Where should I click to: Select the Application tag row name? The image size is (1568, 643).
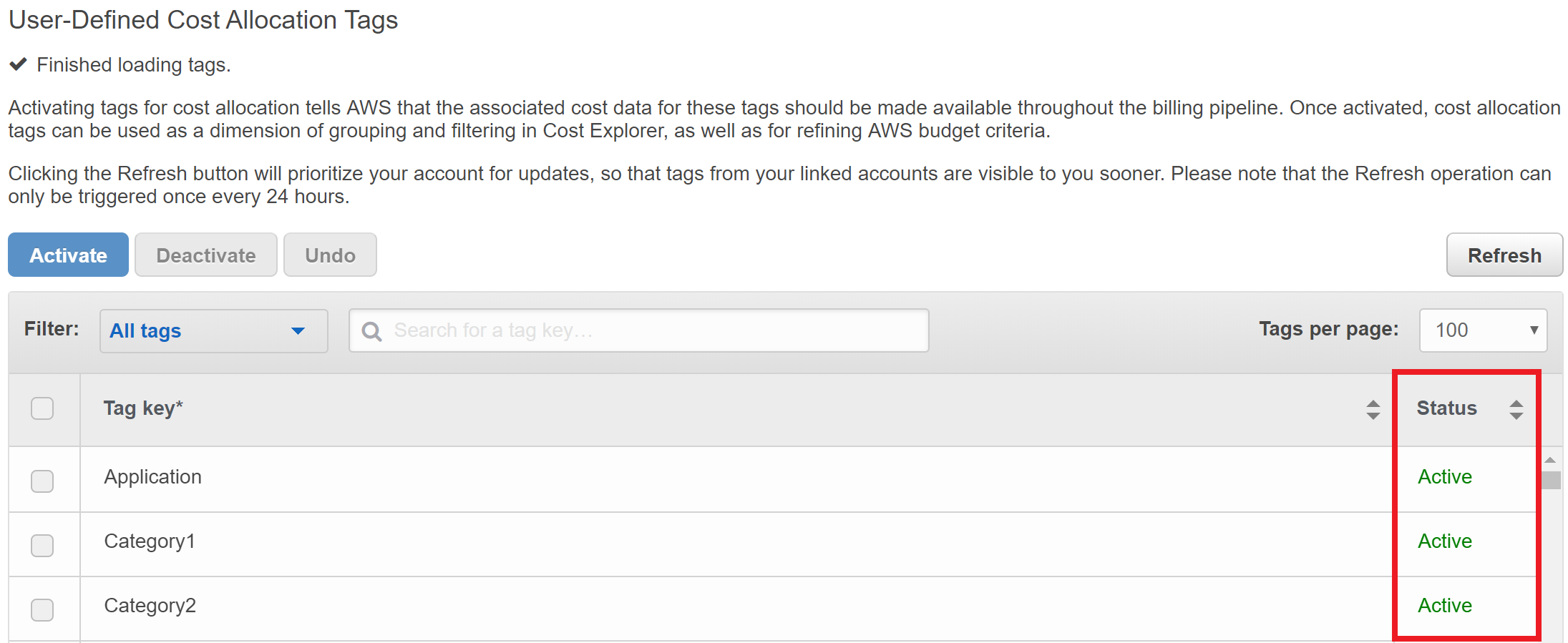click(152, 477)
